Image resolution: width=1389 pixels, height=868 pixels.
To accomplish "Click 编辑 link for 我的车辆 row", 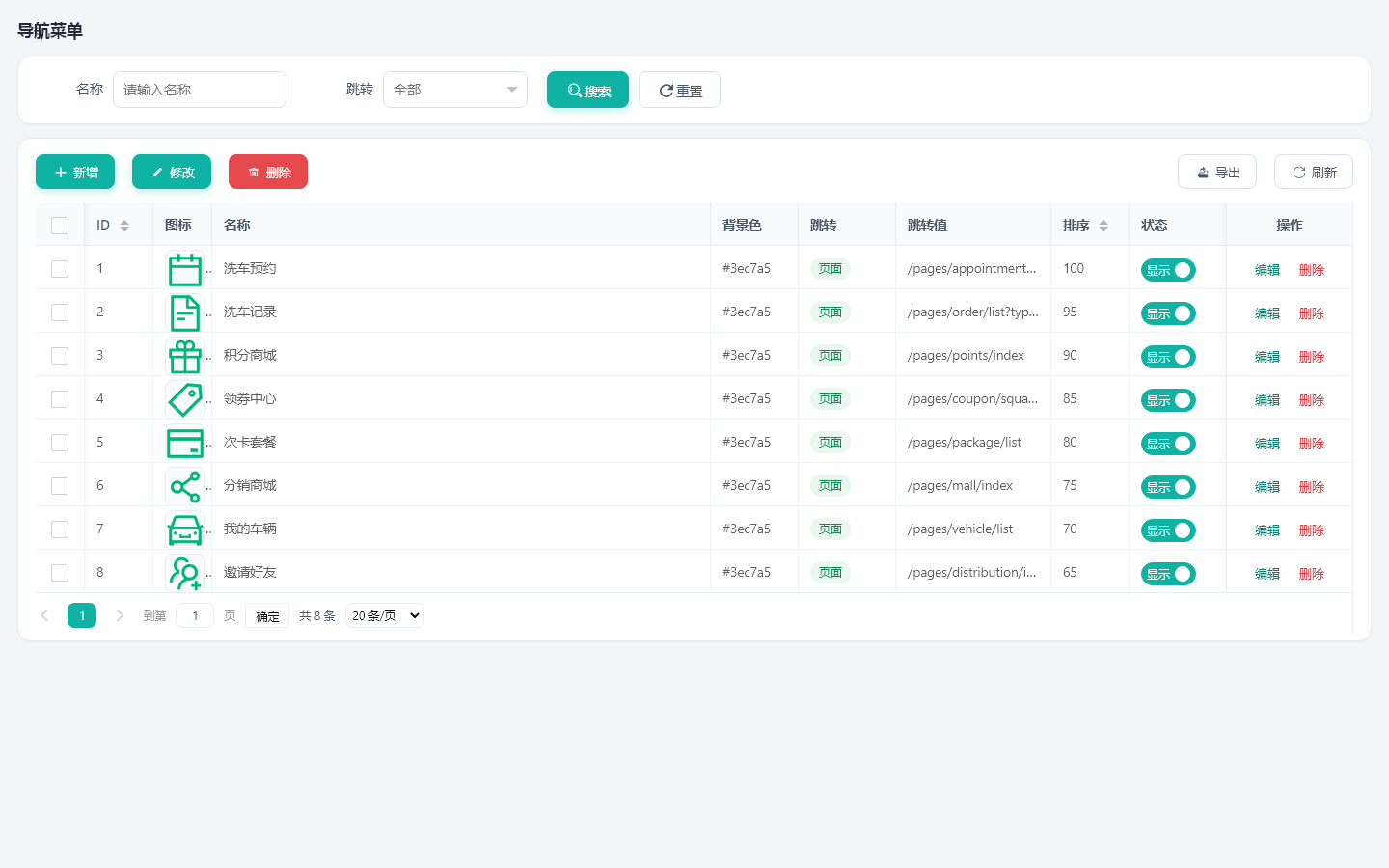I will (x=1267, y=530).
